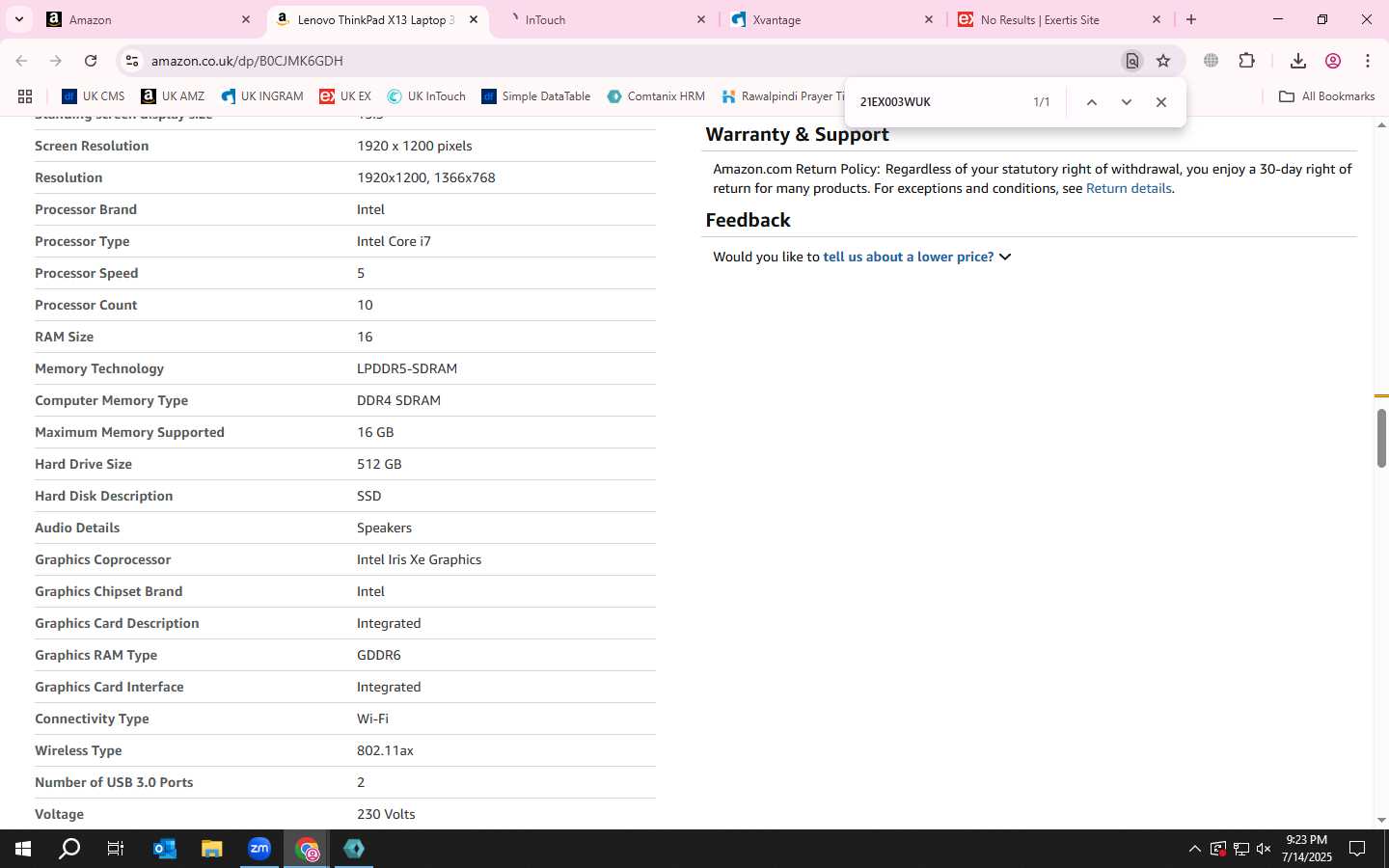Open the Extensions puzzle icon

click(1247, 61)
